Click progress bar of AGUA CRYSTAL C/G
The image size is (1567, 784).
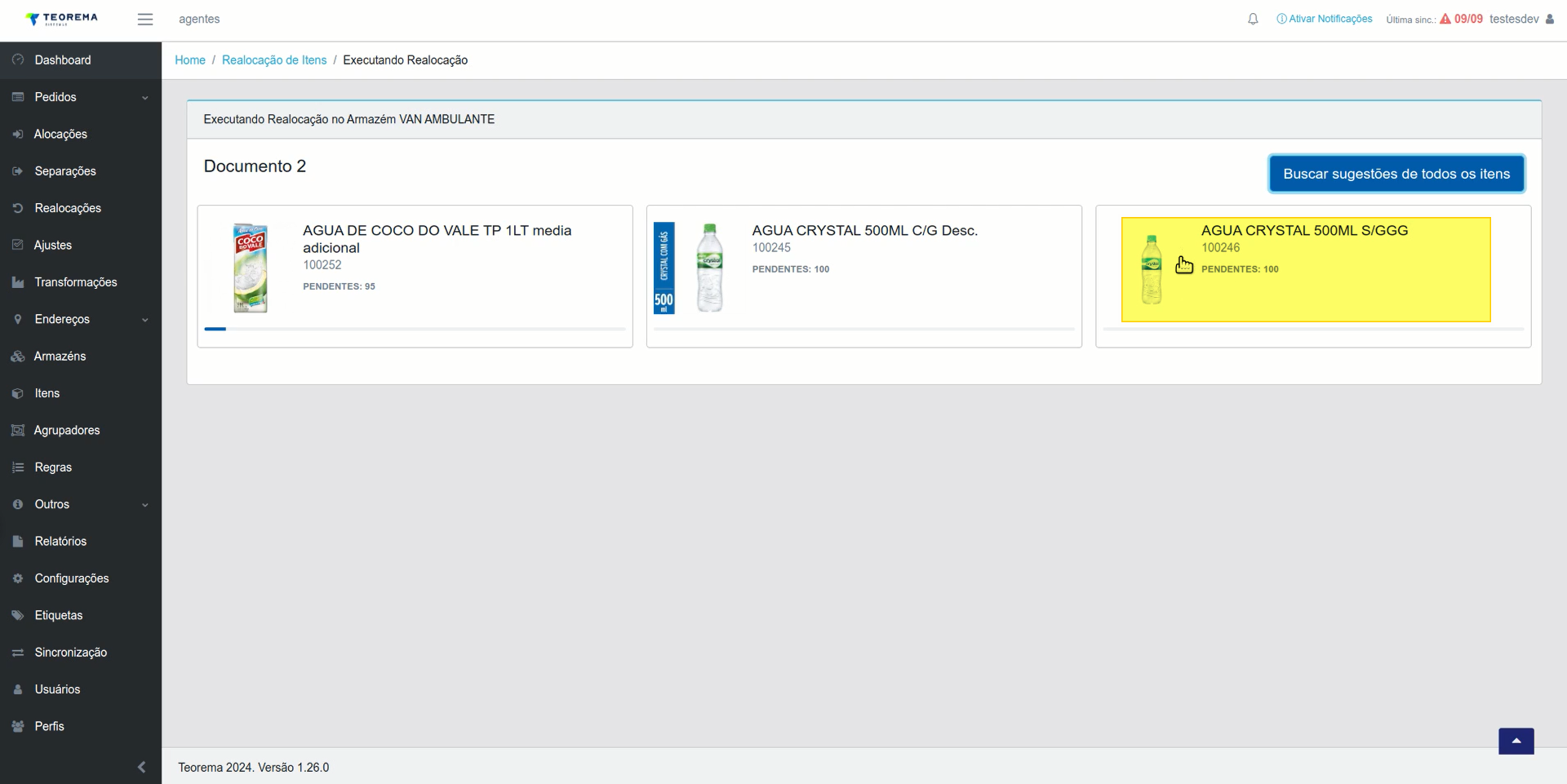(864, 329)
